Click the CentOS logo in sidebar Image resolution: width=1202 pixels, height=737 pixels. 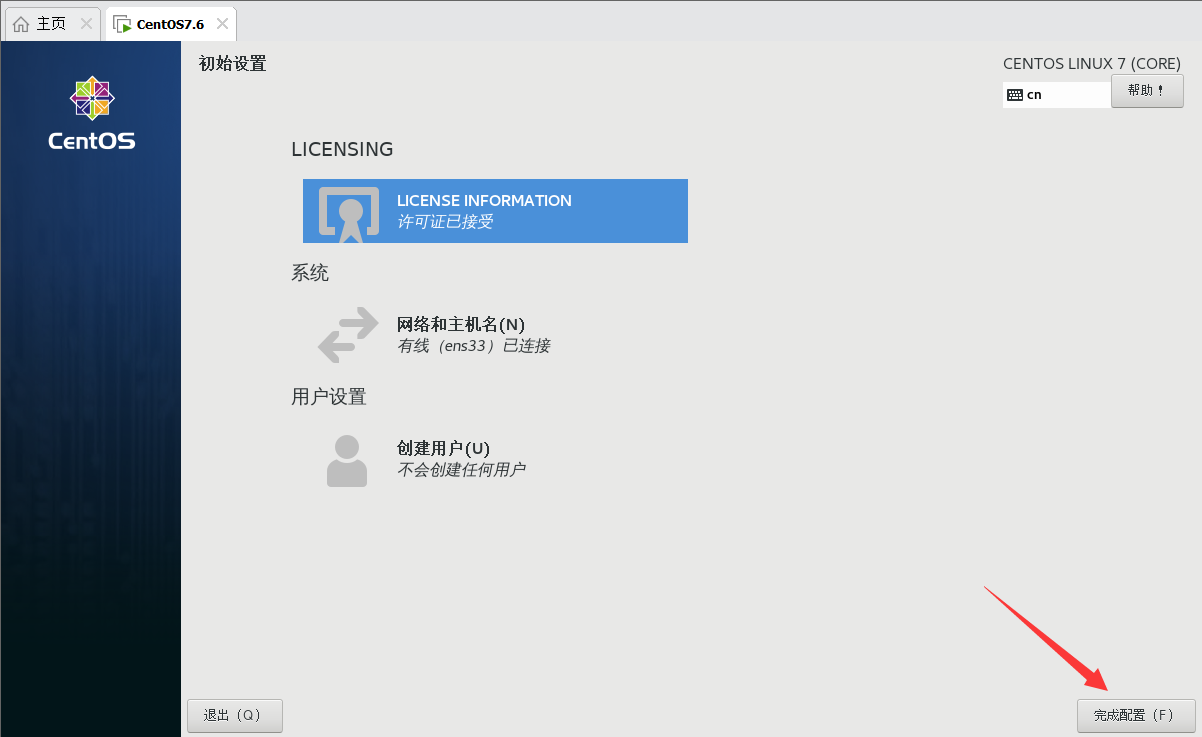92,113
